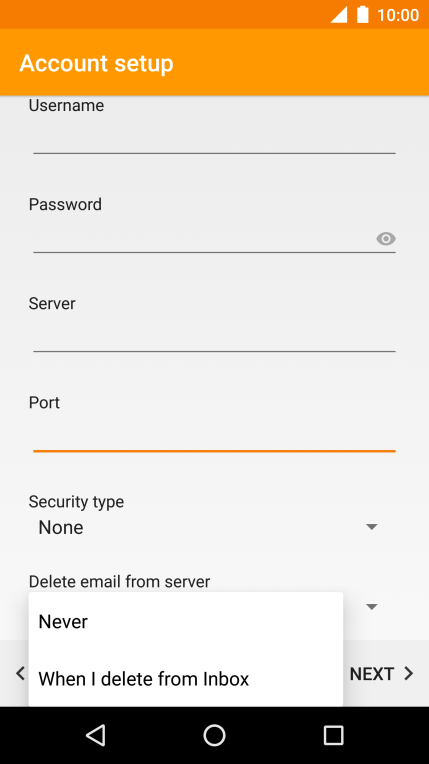
Task: Tap the 10:00 clock in status bar
Action: tap(398, 15)
